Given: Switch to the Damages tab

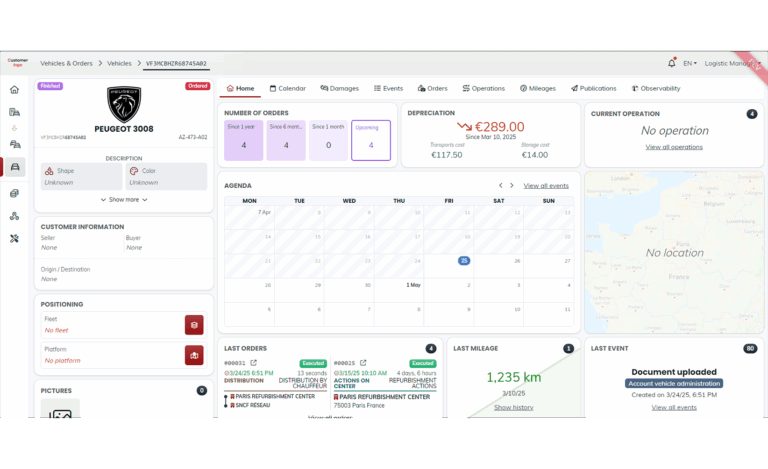Looking at the screenshot, I should (339, 88).
